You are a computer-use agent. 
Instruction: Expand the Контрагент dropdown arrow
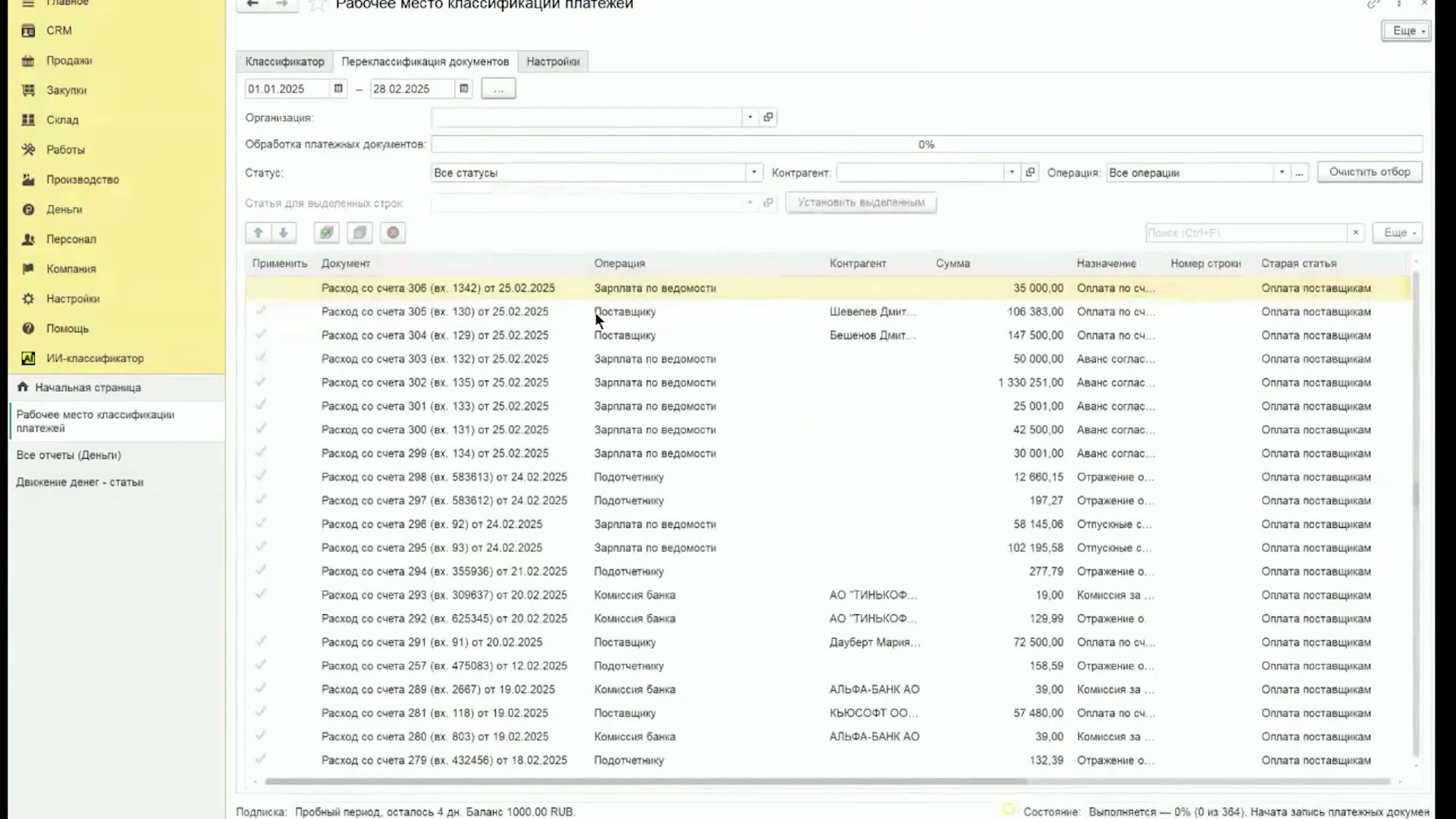[1012, 173]
